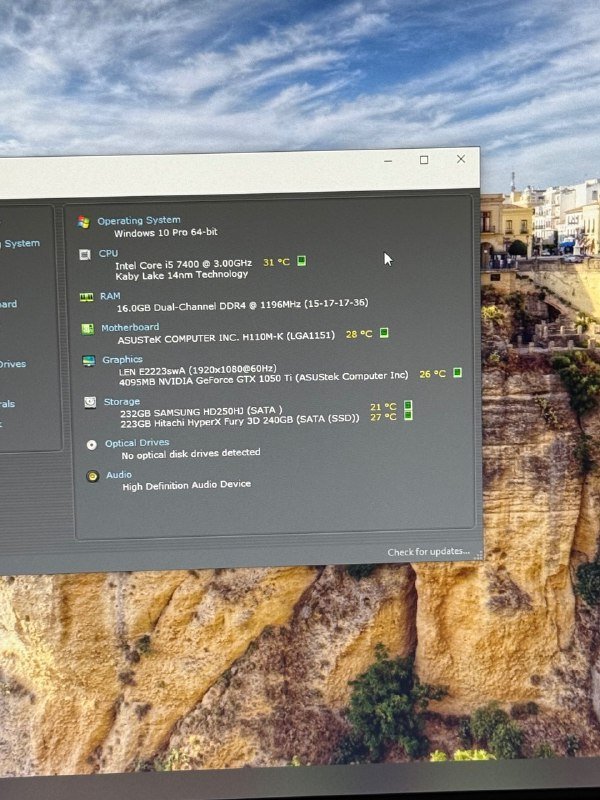Viewport: 600px width, 800px height.
Task: Open the Audio section heading
Action: point(119,475)
